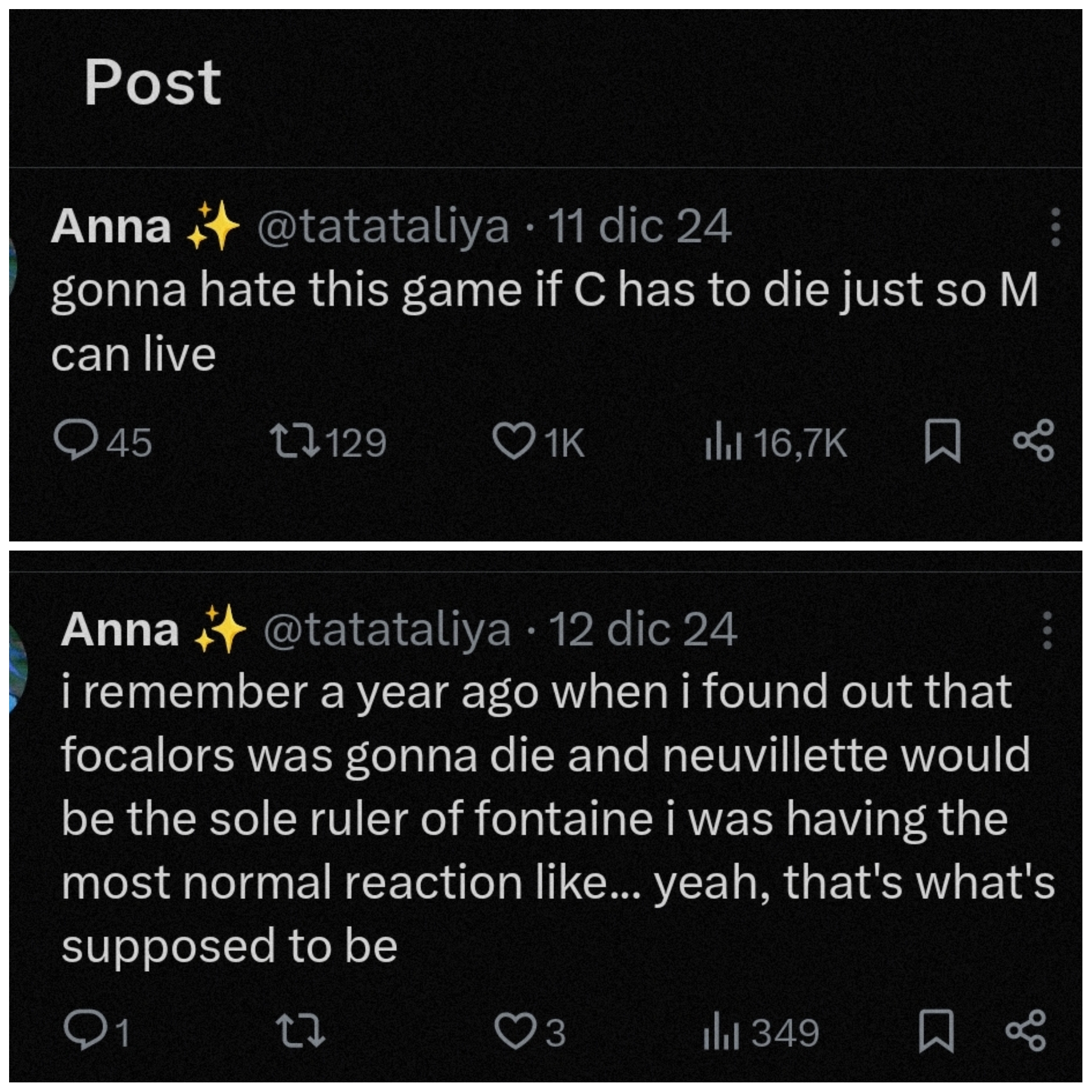Open more options on 12 dic post

pyautogui.click(x=1047, y=629)
